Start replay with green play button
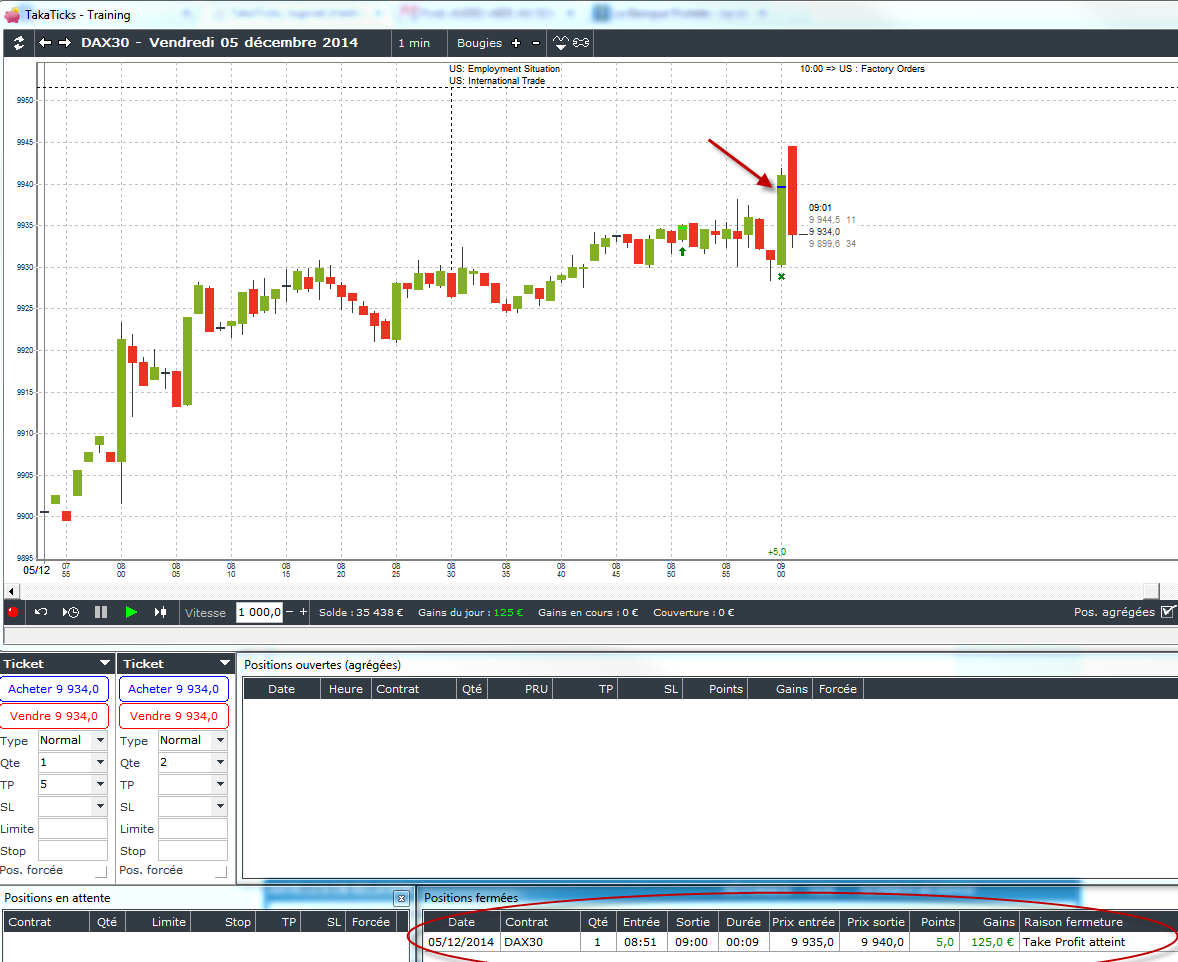The image size is (1178, 962). 131,612
